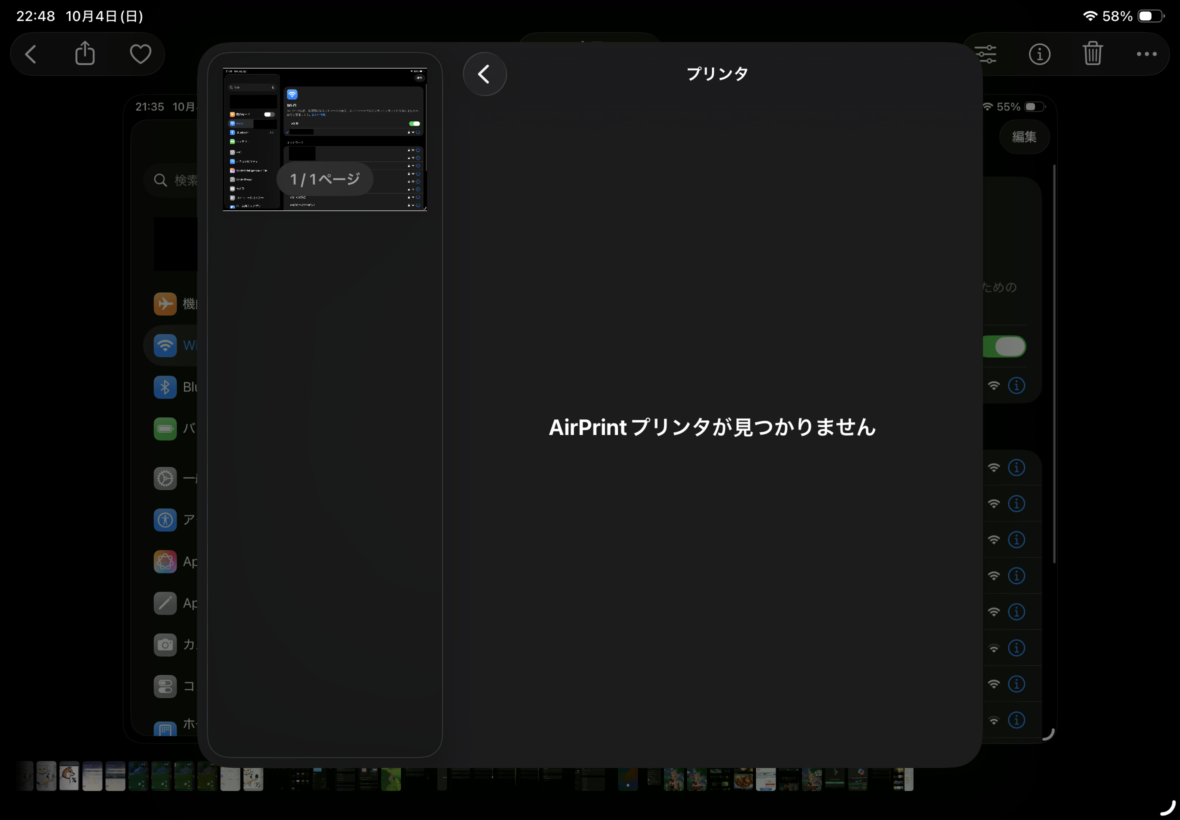1180x820 pixels.
Task: Open the adjustments sliders icon
Action: coord(985,54)
